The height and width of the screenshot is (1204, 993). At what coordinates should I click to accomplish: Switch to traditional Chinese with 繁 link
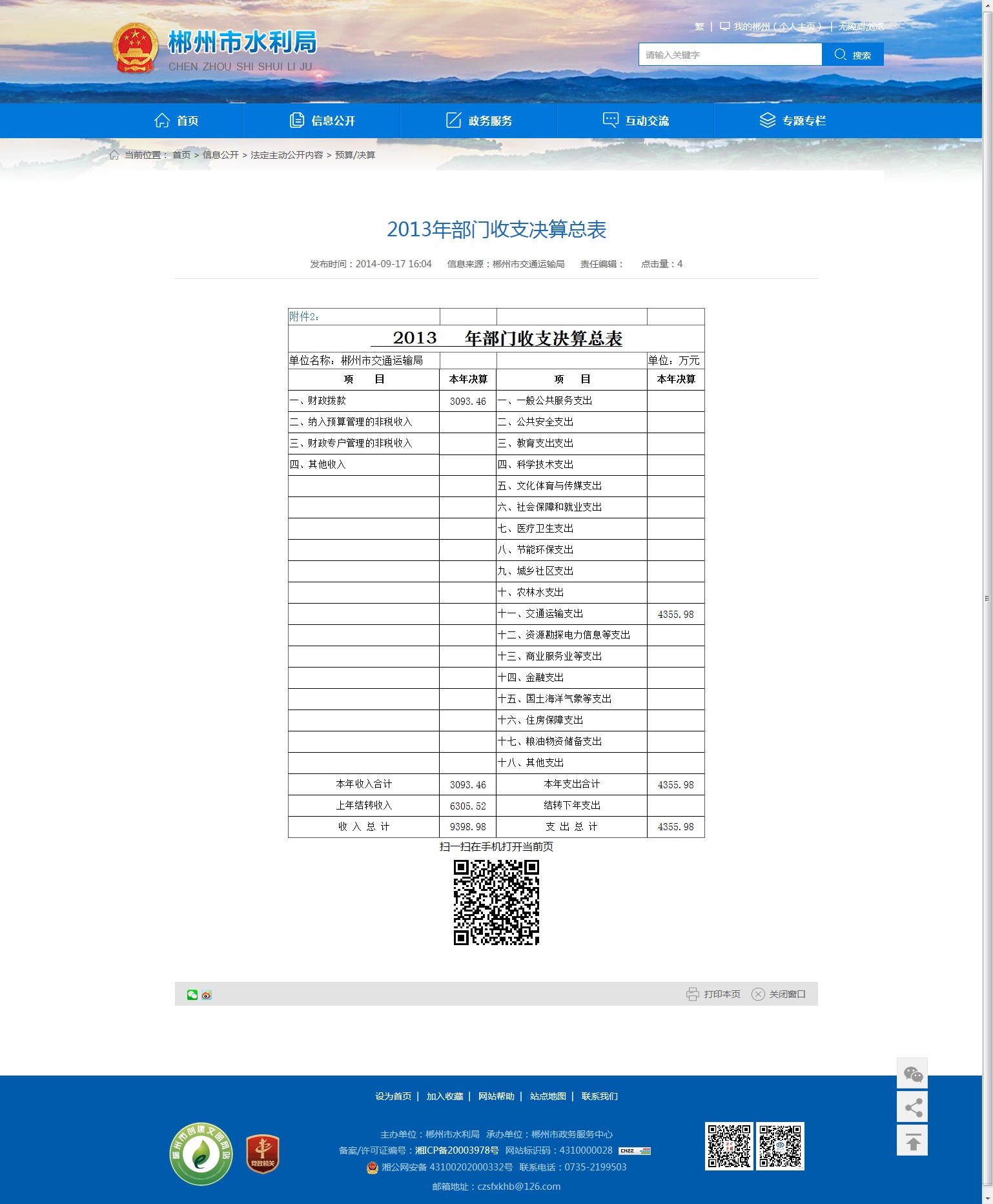[x=699, y=26]
